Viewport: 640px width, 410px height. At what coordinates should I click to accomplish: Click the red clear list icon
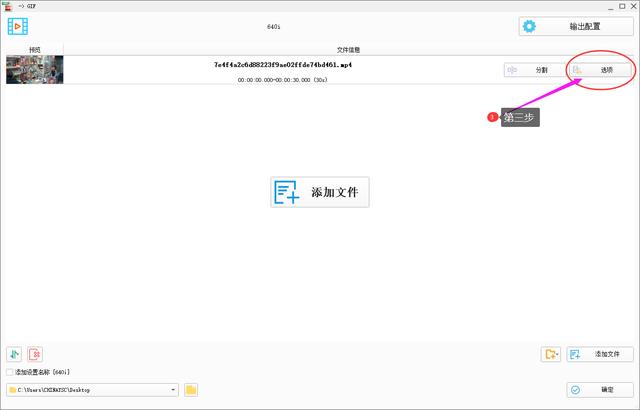[x=35, y=354]
